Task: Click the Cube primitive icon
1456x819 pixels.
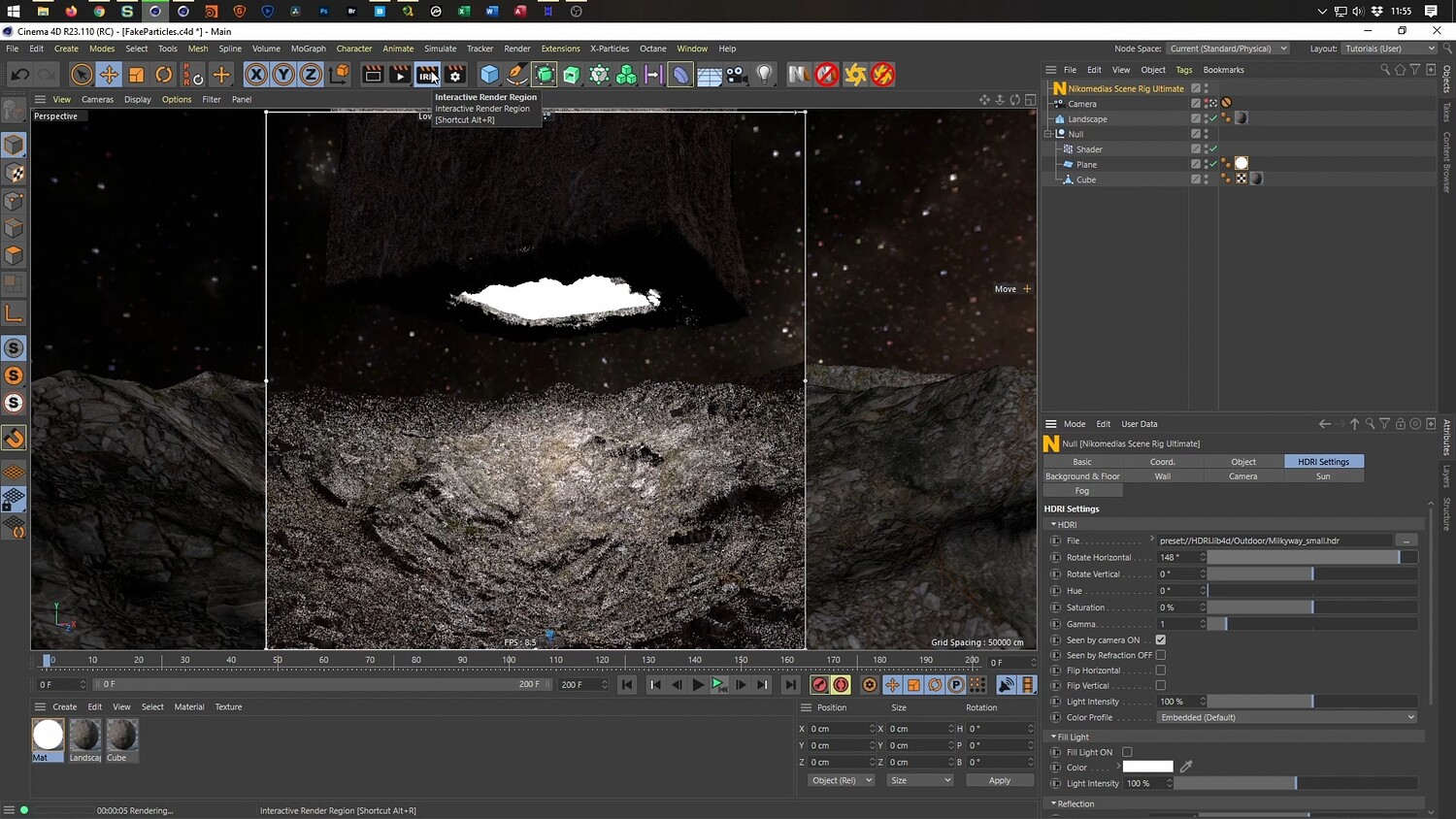Action: click(x=489, y=75)
